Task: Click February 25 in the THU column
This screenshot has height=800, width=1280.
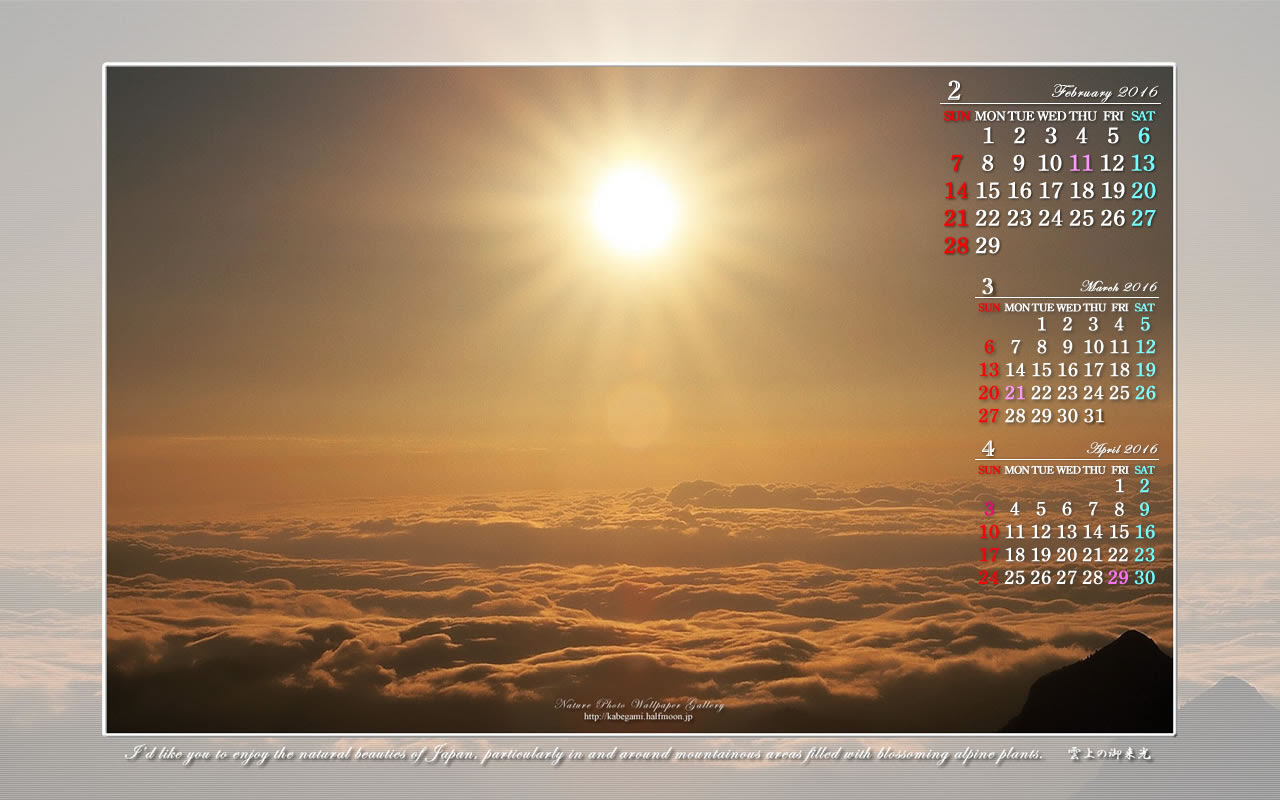Action: 1081,218
